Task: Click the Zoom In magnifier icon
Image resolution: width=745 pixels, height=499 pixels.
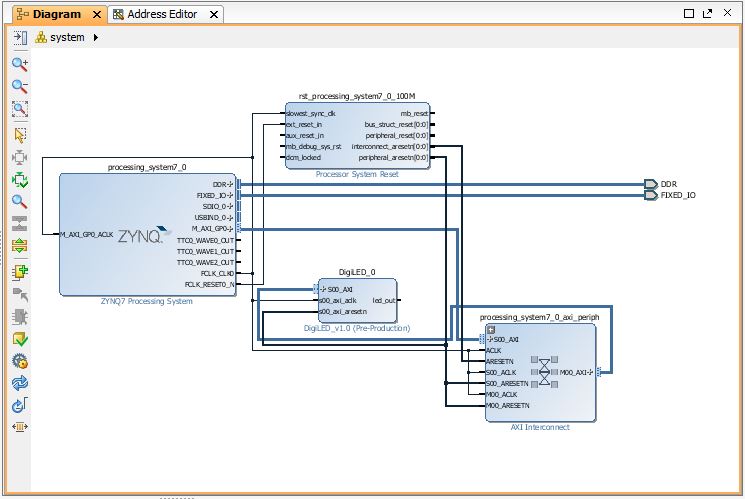Action: [19, 64]
